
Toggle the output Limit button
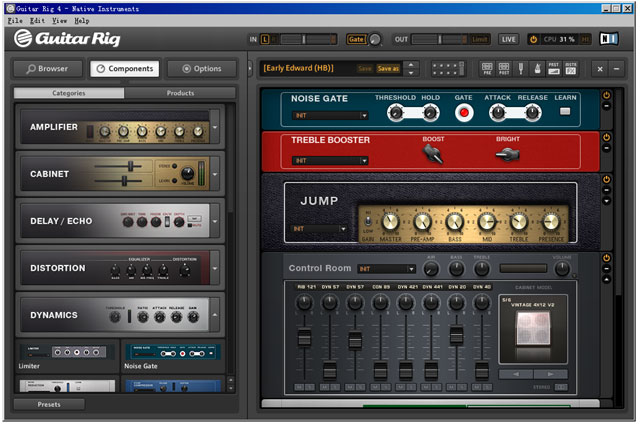[x=480, y=39]
